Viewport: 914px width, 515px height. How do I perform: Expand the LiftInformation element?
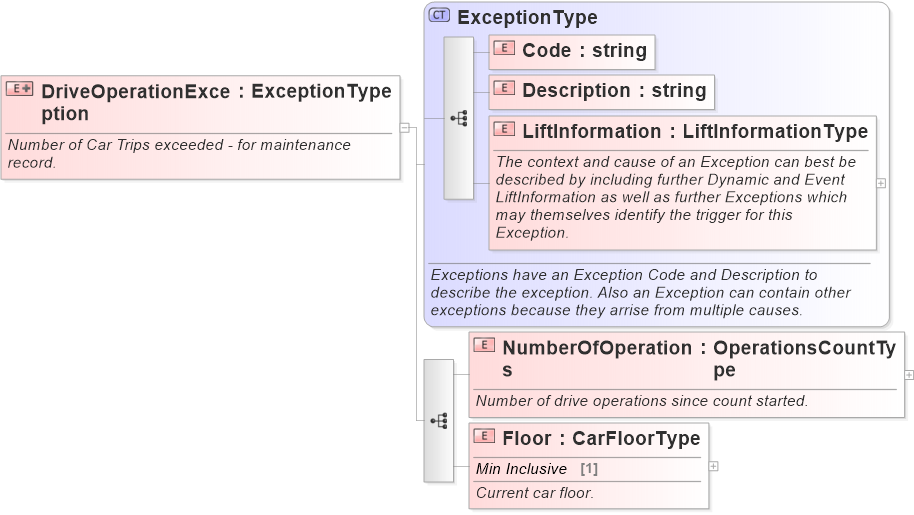pos(881,183)
